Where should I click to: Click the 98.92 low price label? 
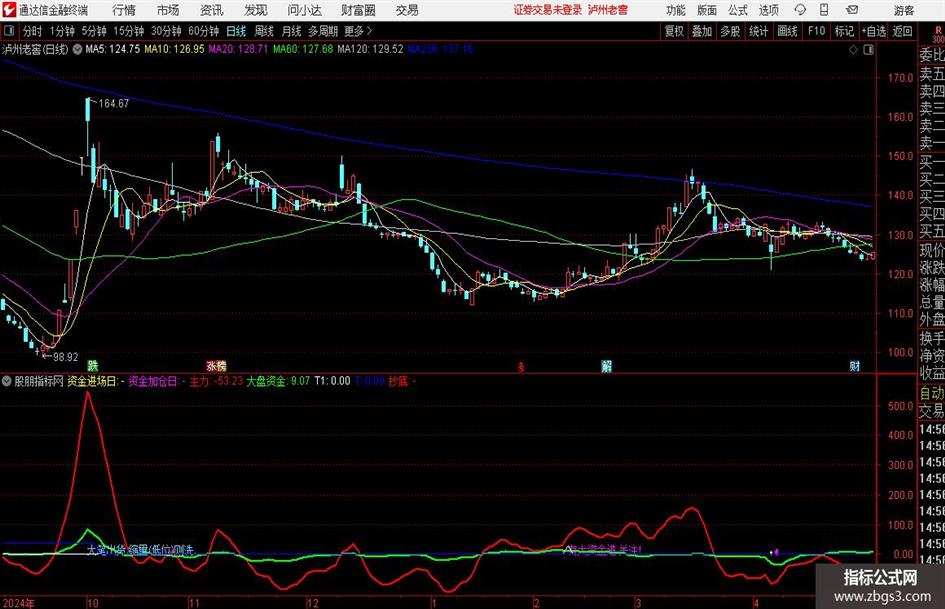(x=66, y=357)
